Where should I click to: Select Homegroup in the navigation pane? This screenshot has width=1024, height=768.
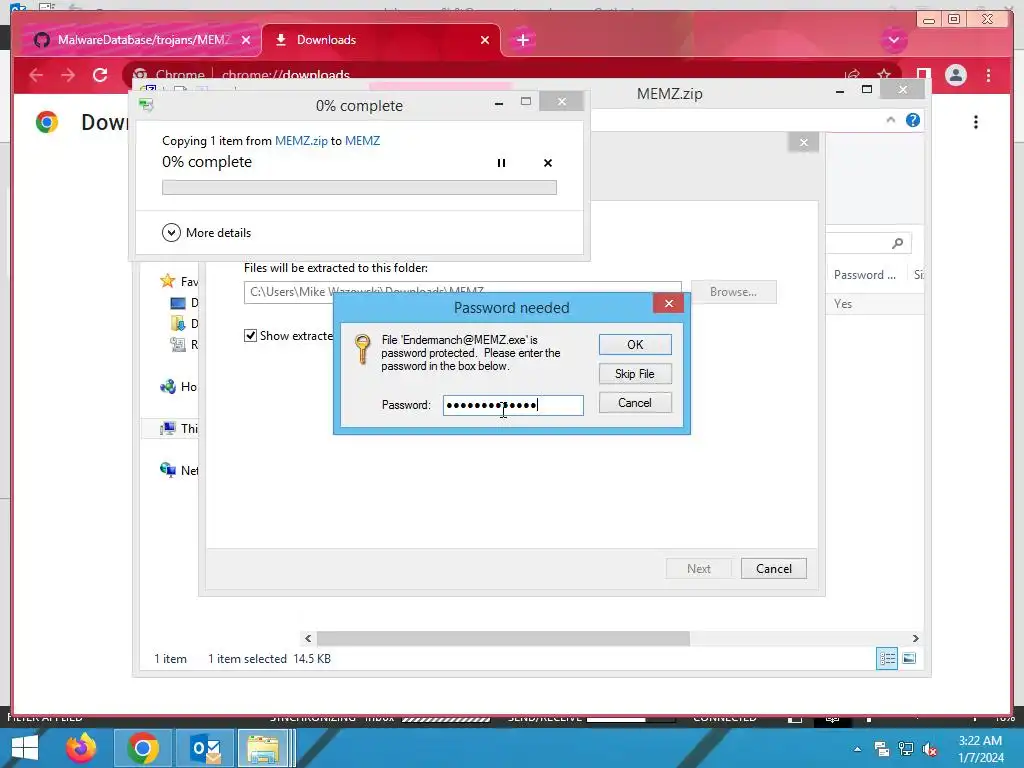(x=179, y=387)
